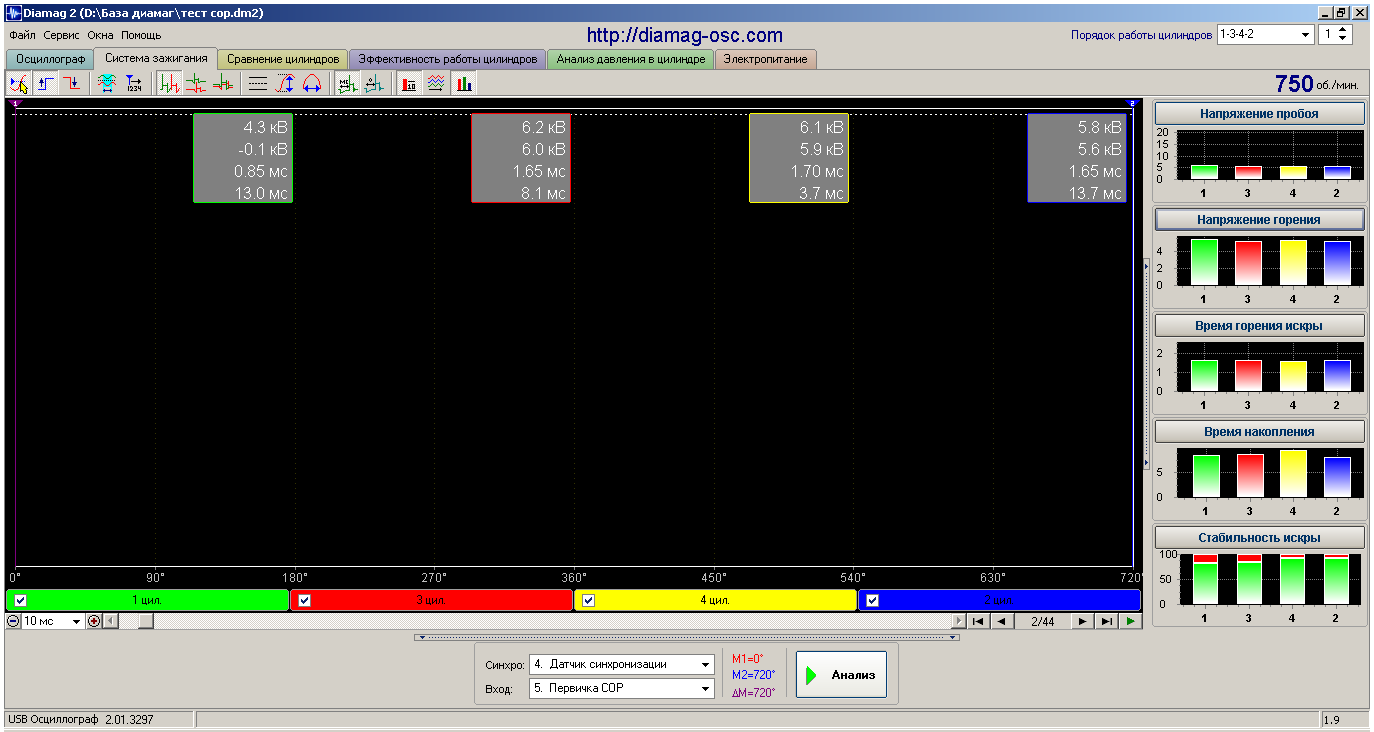Screen dimensions: 1374x732
Task: Toggle the red bar value labels icon
Action: 409,84
